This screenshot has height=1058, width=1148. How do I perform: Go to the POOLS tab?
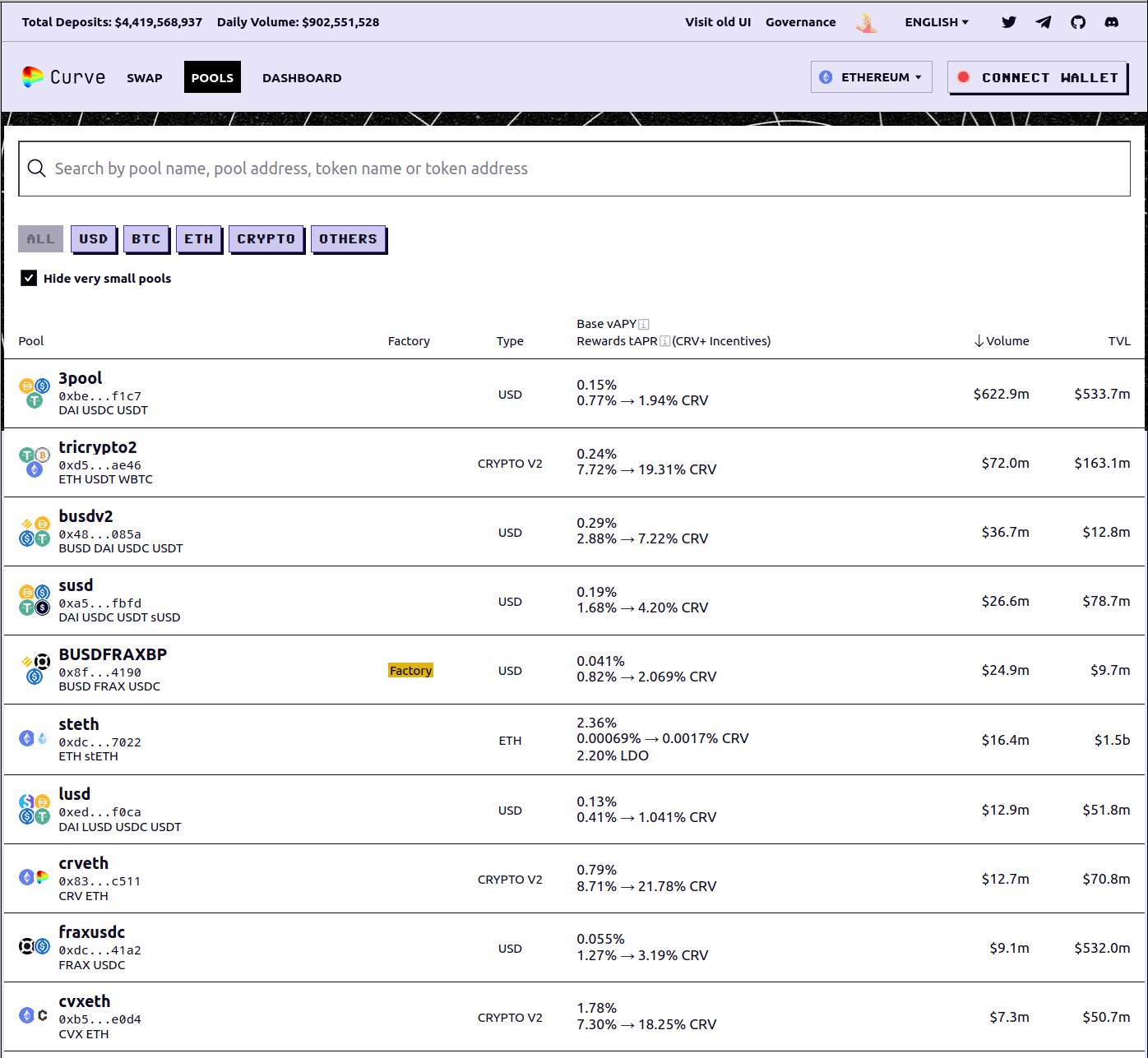click(212, 77)
